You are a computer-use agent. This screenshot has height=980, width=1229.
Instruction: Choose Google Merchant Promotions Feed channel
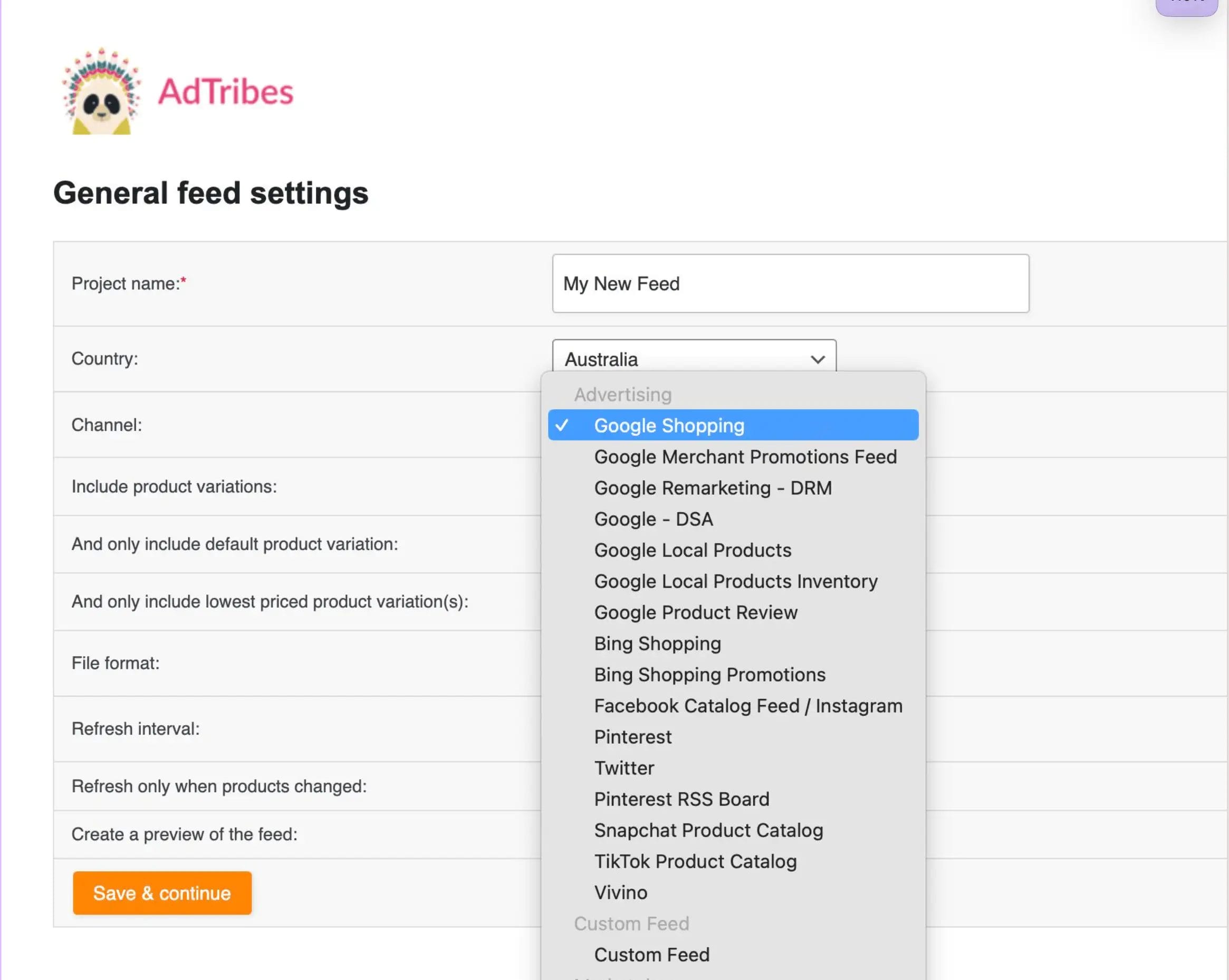(744, 456)
